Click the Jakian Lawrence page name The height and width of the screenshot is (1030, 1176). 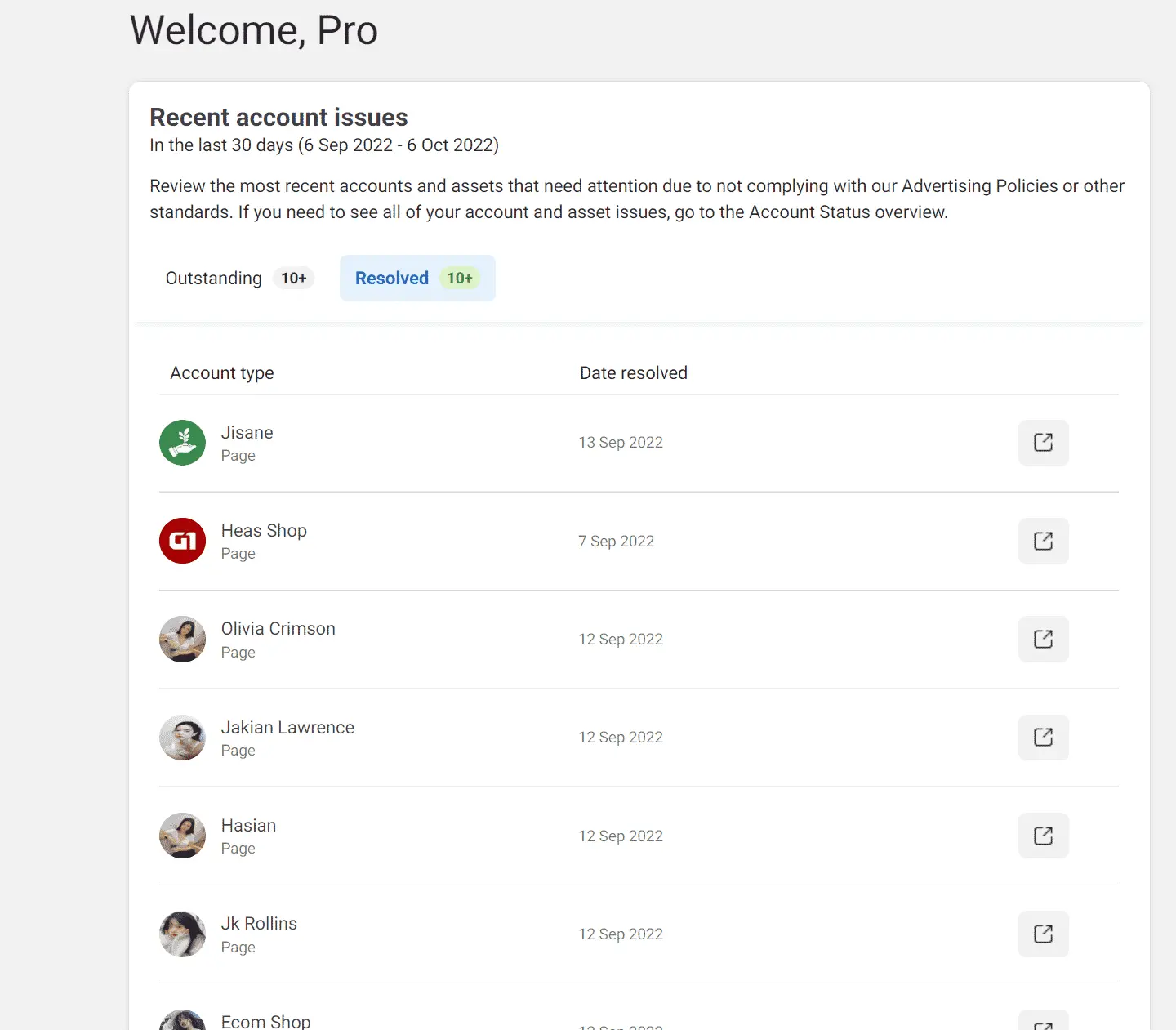[x=287, y=728]
